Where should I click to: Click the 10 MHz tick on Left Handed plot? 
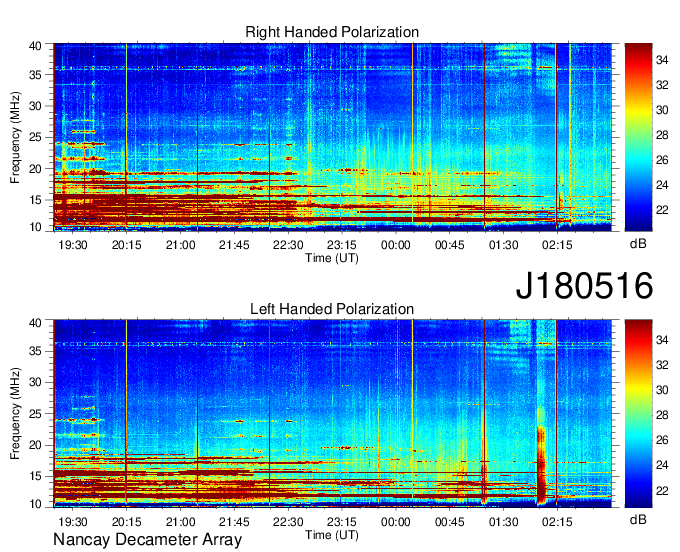35,504
